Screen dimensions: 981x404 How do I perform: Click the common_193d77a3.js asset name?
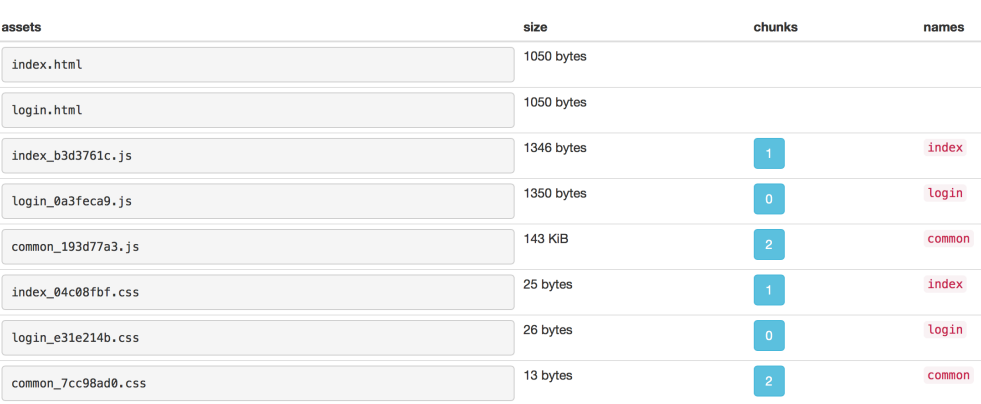(x=258, y=247)
